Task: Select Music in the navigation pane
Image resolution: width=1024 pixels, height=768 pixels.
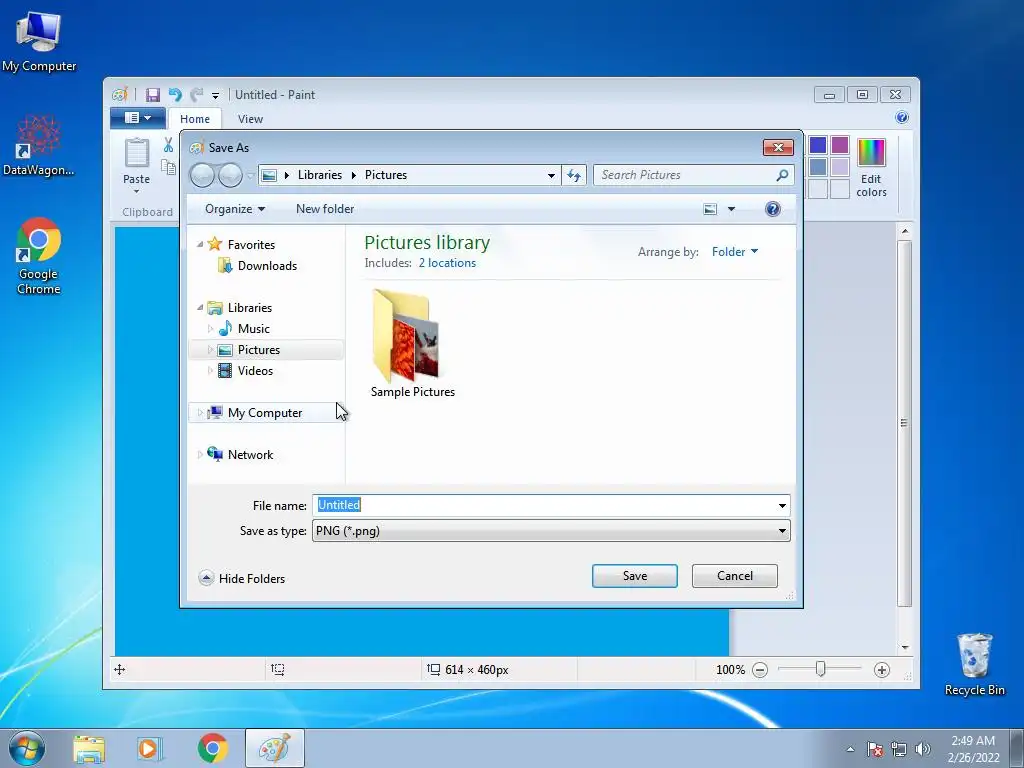Action: click(x=253, y=328)
